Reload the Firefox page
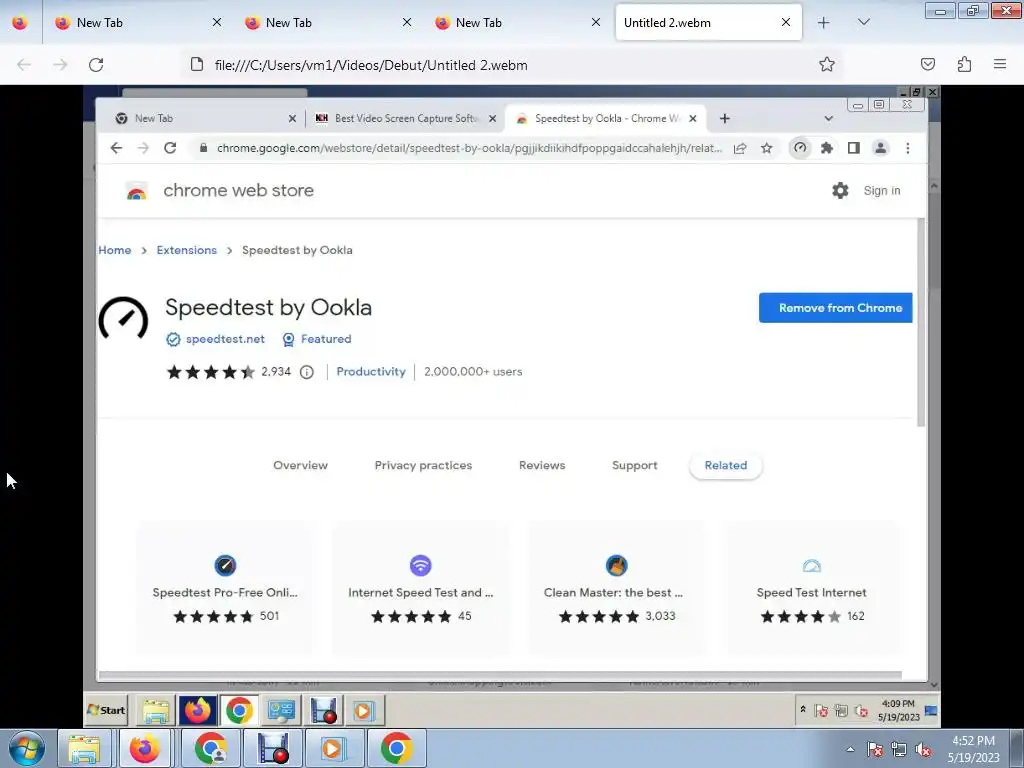 [96, 65]
